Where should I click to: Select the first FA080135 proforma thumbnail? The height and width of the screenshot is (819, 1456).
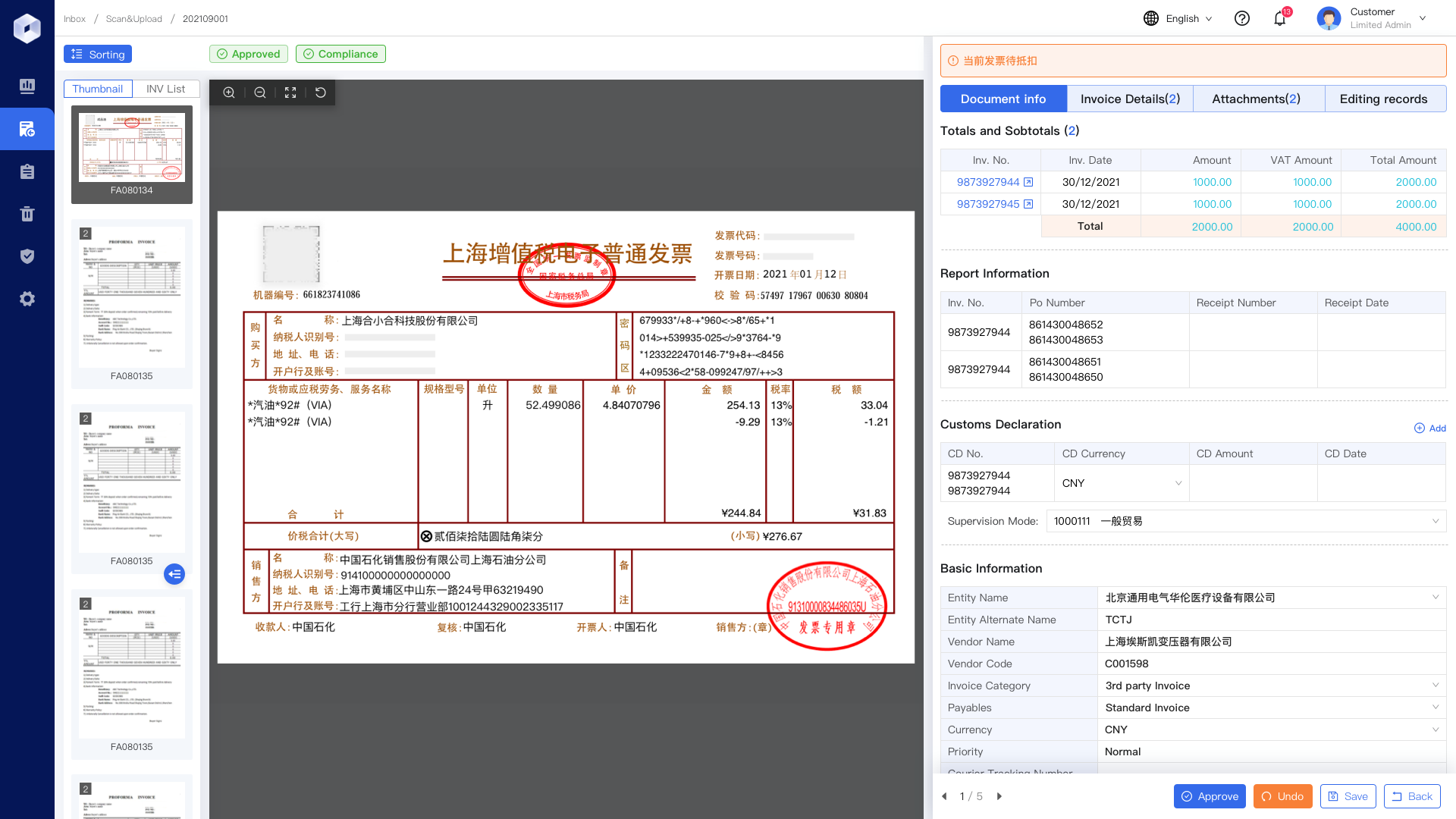132,303
